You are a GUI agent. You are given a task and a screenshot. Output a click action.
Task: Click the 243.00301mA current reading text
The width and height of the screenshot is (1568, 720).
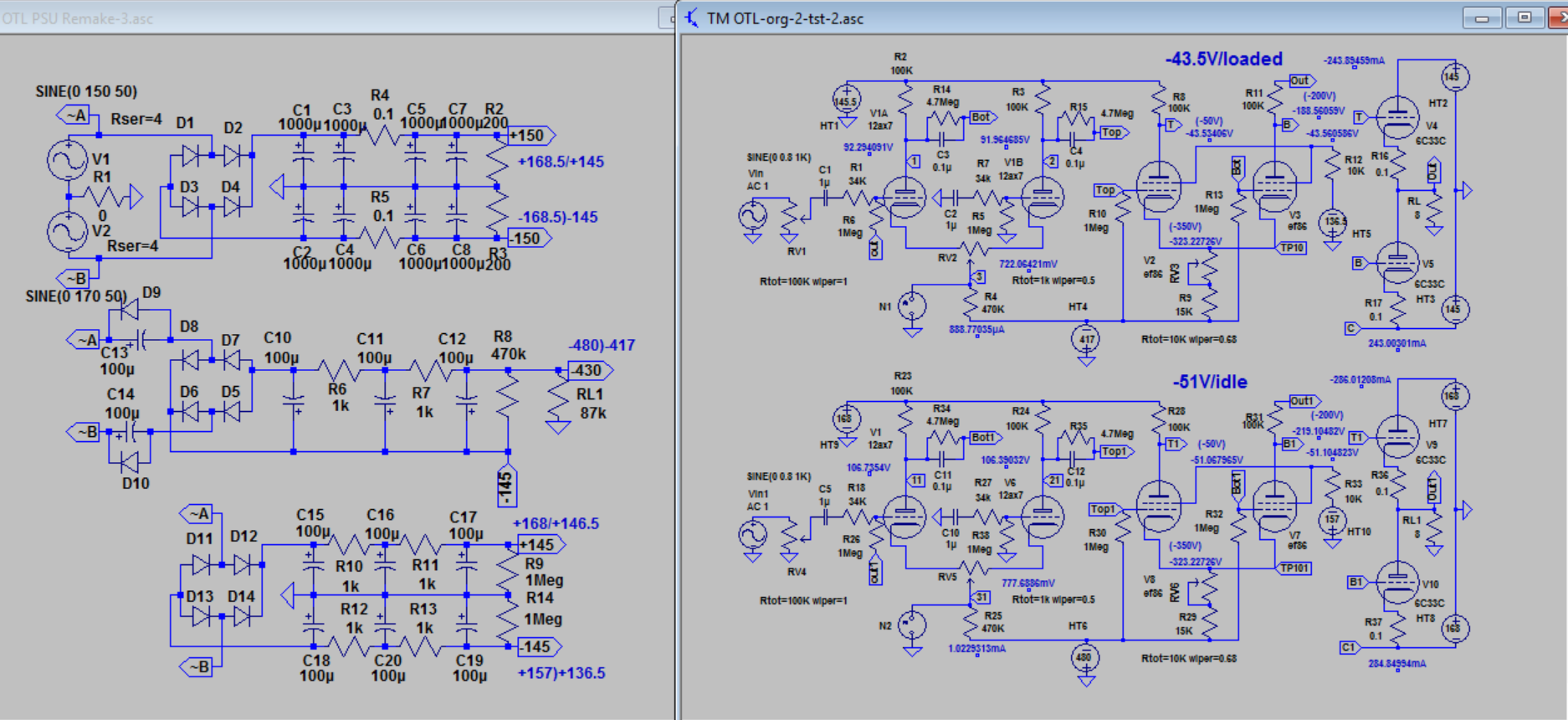[1397, 344]
